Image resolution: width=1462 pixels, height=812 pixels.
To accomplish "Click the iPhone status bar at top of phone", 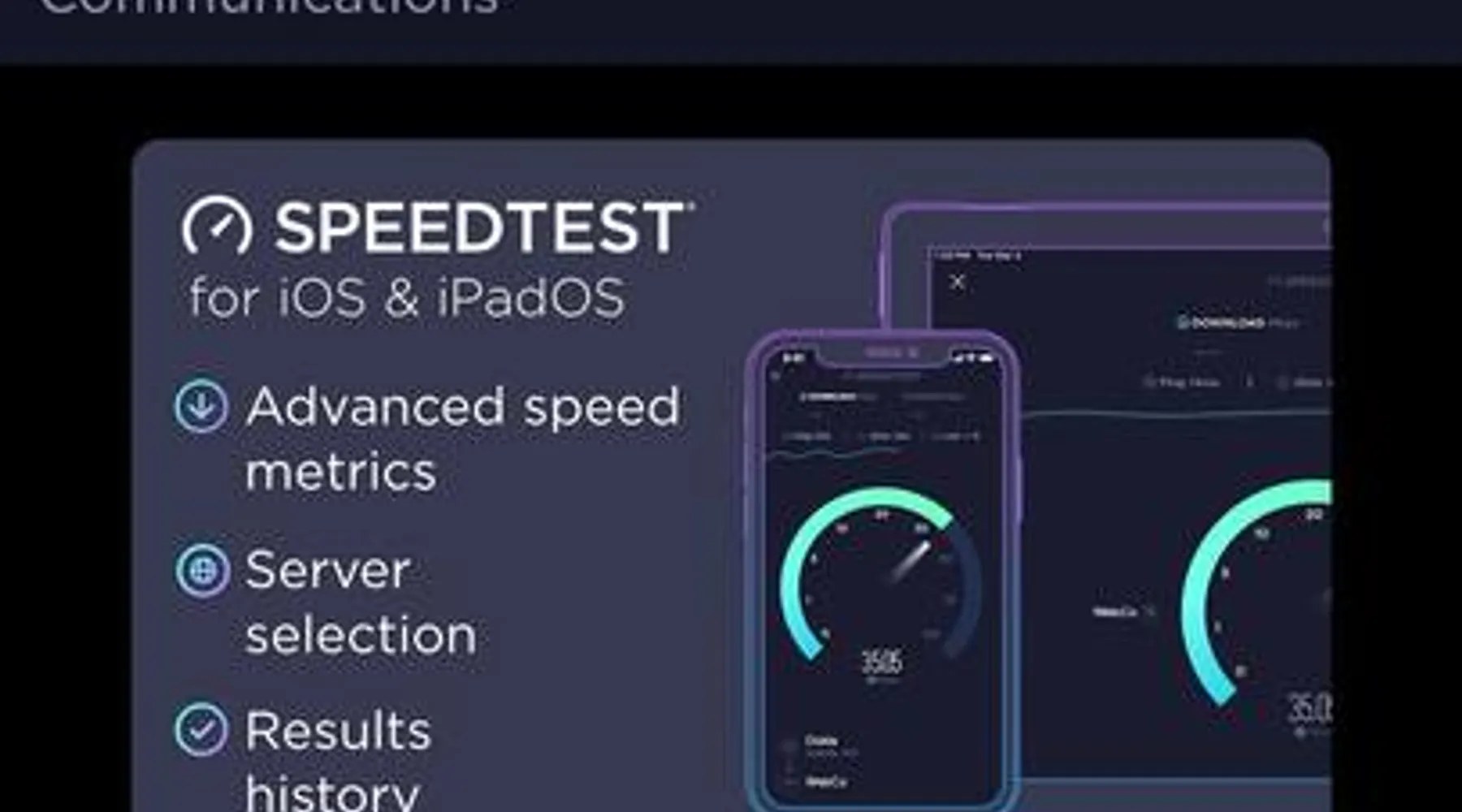I will click(885, 356).
